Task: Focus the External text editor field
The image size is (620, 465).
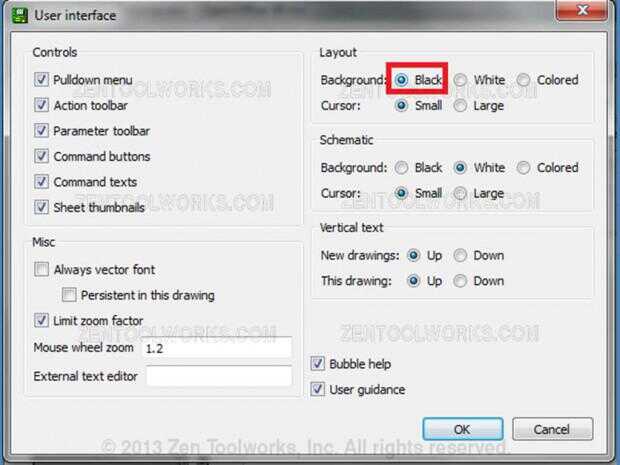Action: click(219, 376)
